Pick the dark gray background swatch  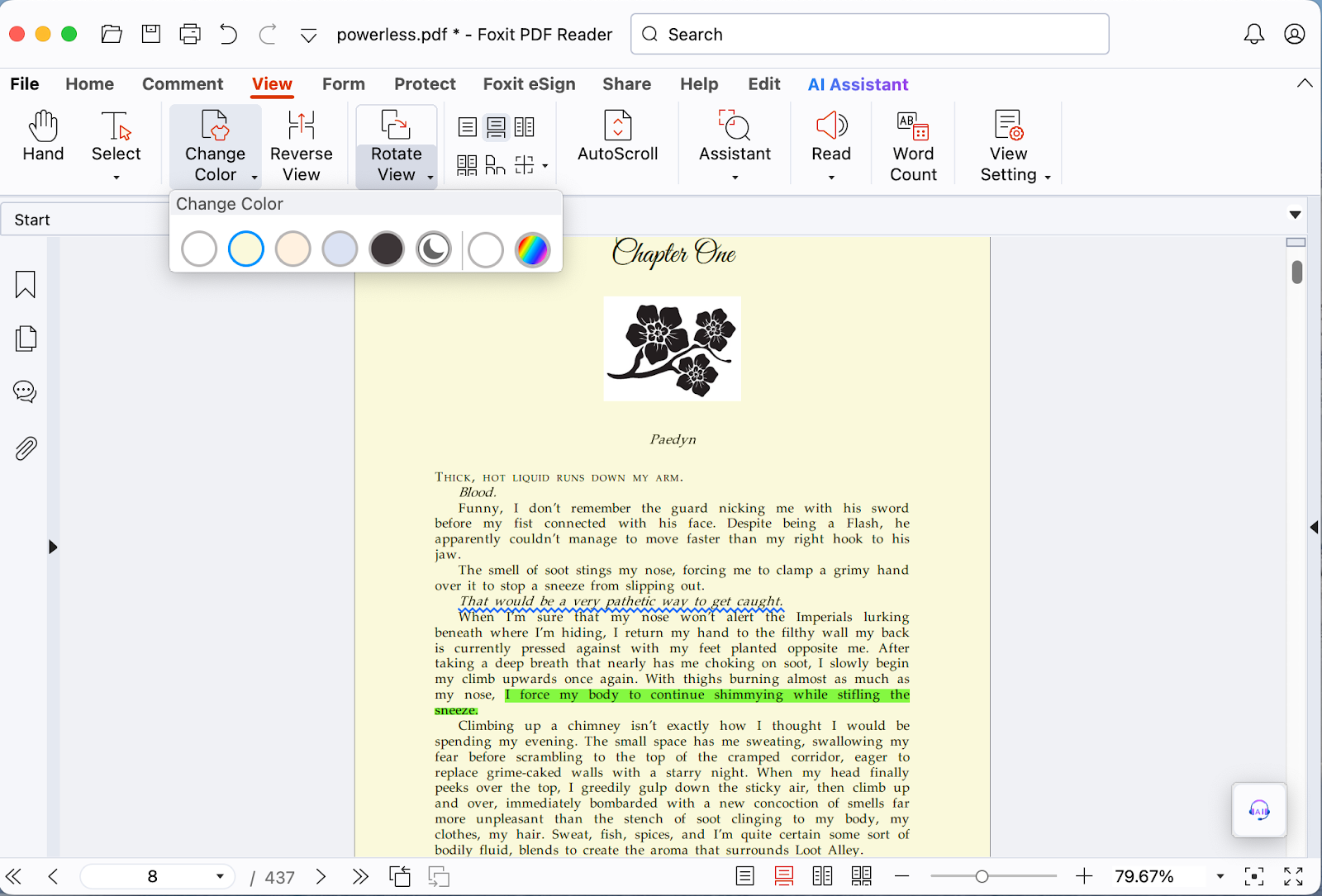[387, 249]
